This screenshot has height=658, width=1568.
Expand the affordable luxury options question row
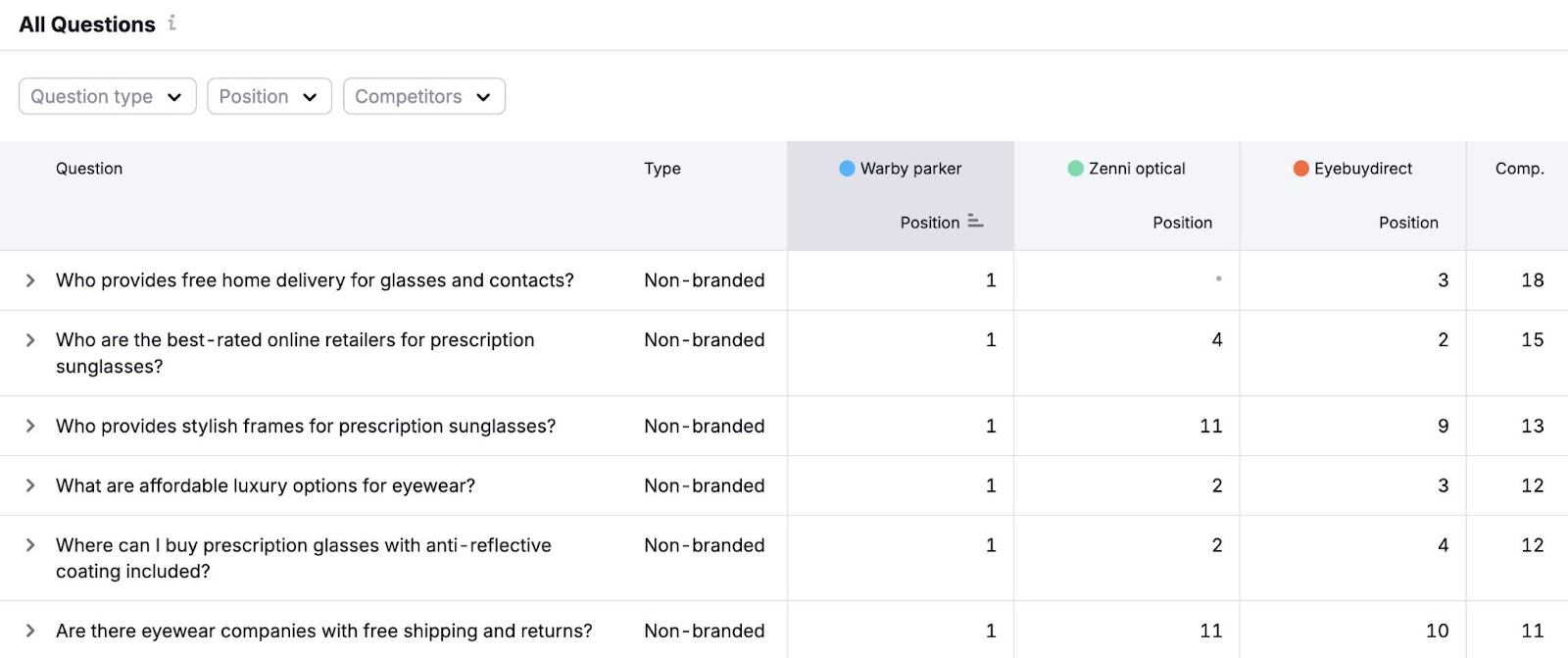point(30,485)
